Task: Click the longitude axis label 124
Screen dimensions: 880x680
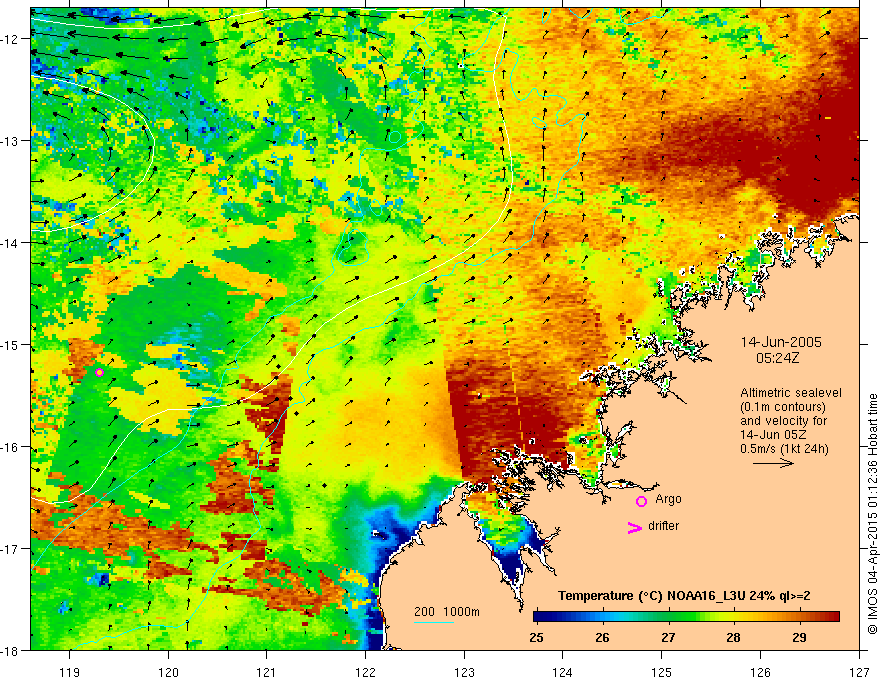Action: pyautogui.click(x=563, y=672)
